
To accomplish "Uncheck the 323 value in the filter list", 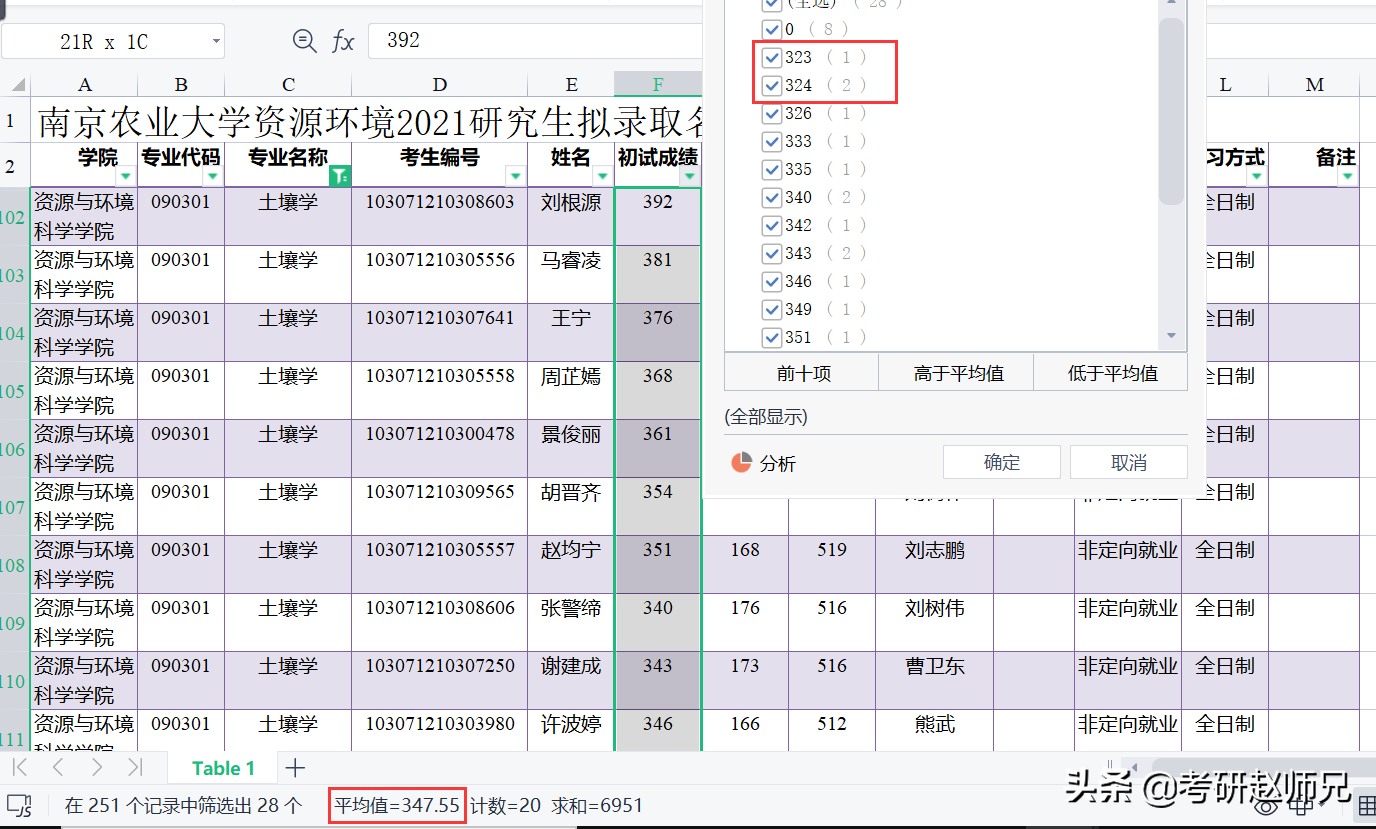I will (771, 57).
